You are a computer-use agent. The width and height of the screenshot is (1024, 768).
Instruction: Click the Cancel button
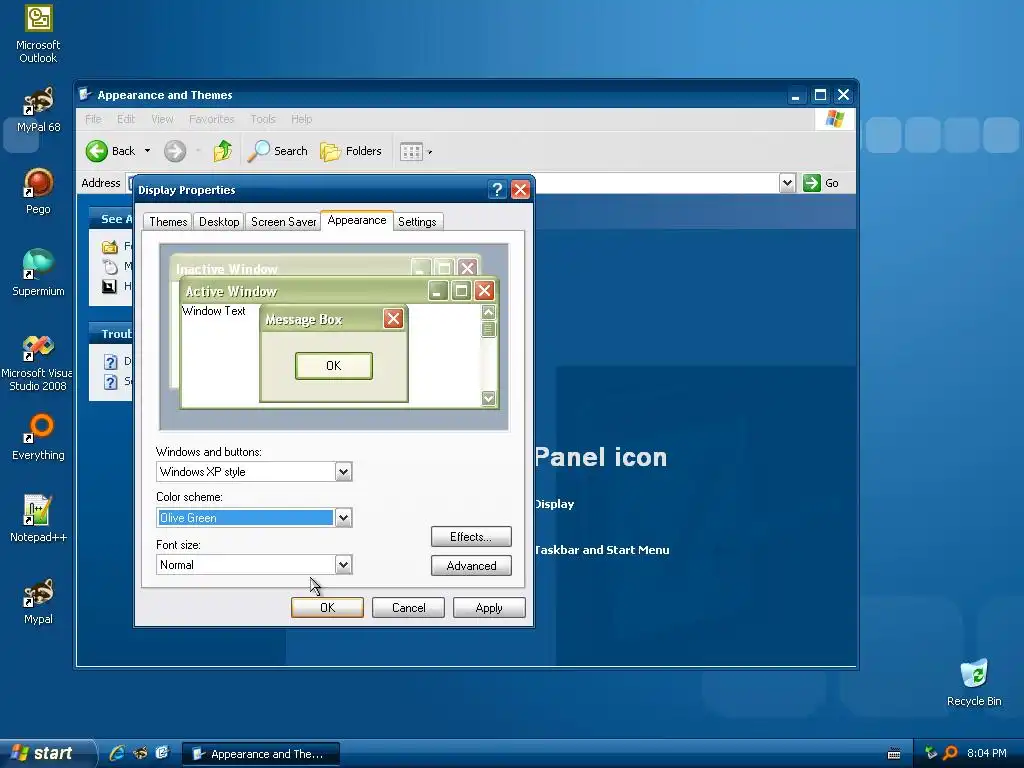(x=408, y=607)
